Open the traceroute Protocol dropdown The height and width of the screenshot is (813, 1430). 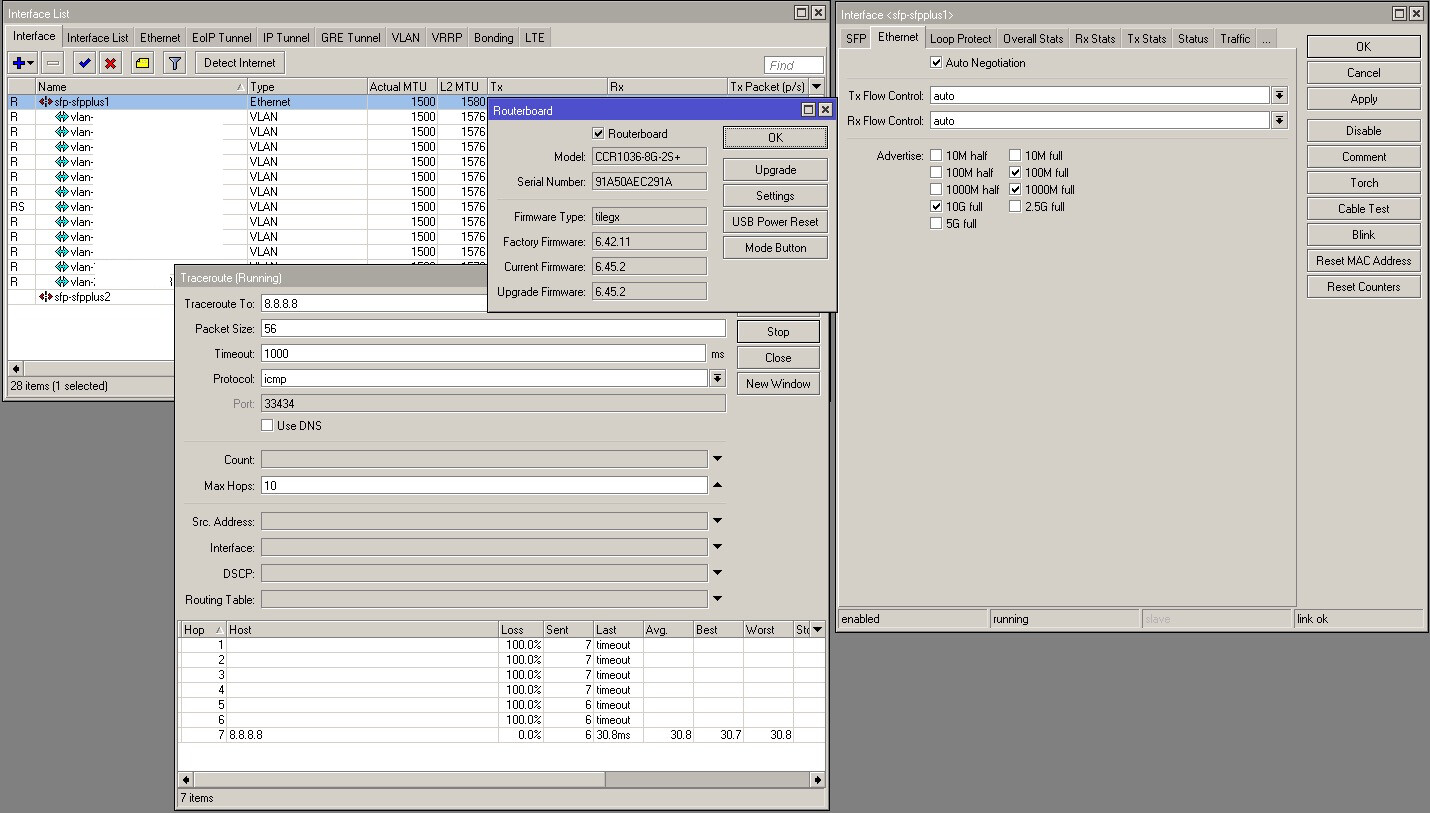pyautogui.click(x=717, y=379)
